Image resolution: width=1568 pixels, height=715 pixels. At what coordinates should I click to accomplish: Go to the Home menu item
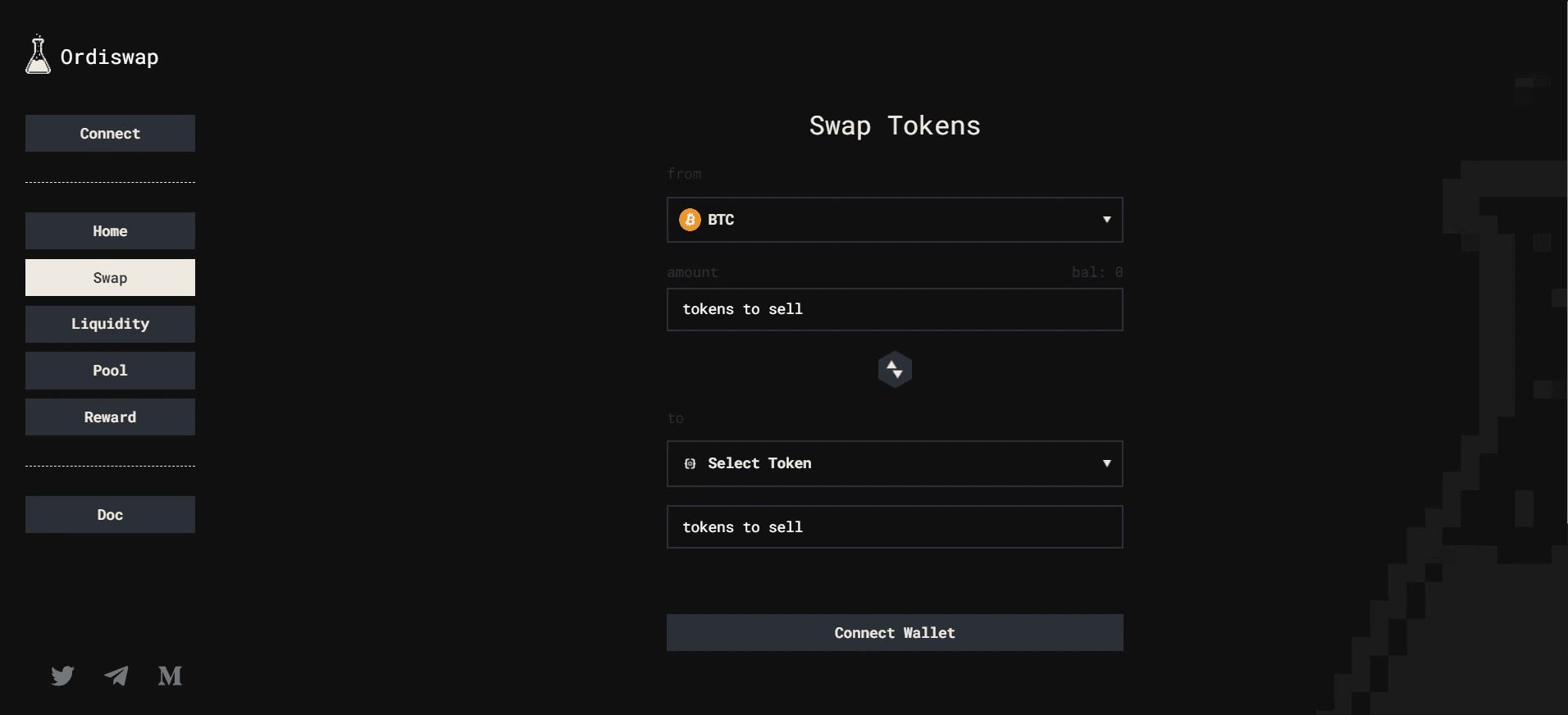point(110,231)
